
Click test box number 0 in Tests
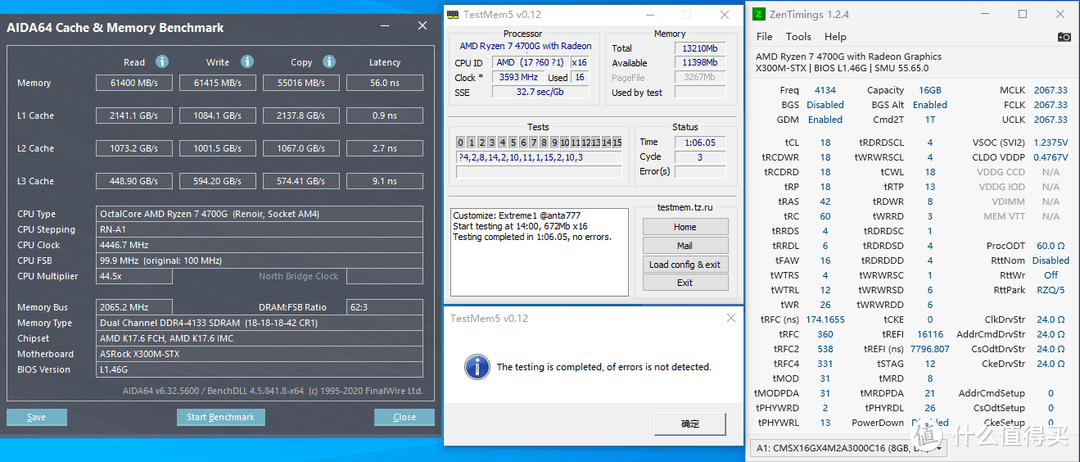coord(461,143)
